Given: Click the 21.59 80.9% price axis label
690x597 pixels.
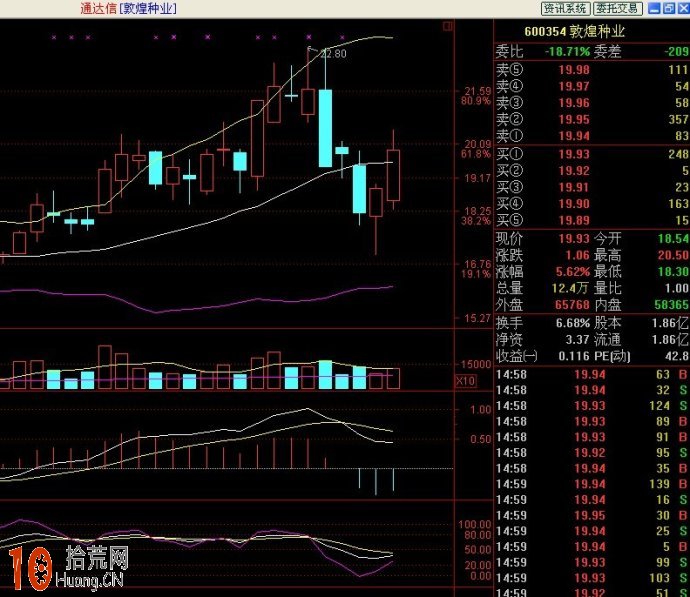Looking at the screenshot, I should [477, 96].
